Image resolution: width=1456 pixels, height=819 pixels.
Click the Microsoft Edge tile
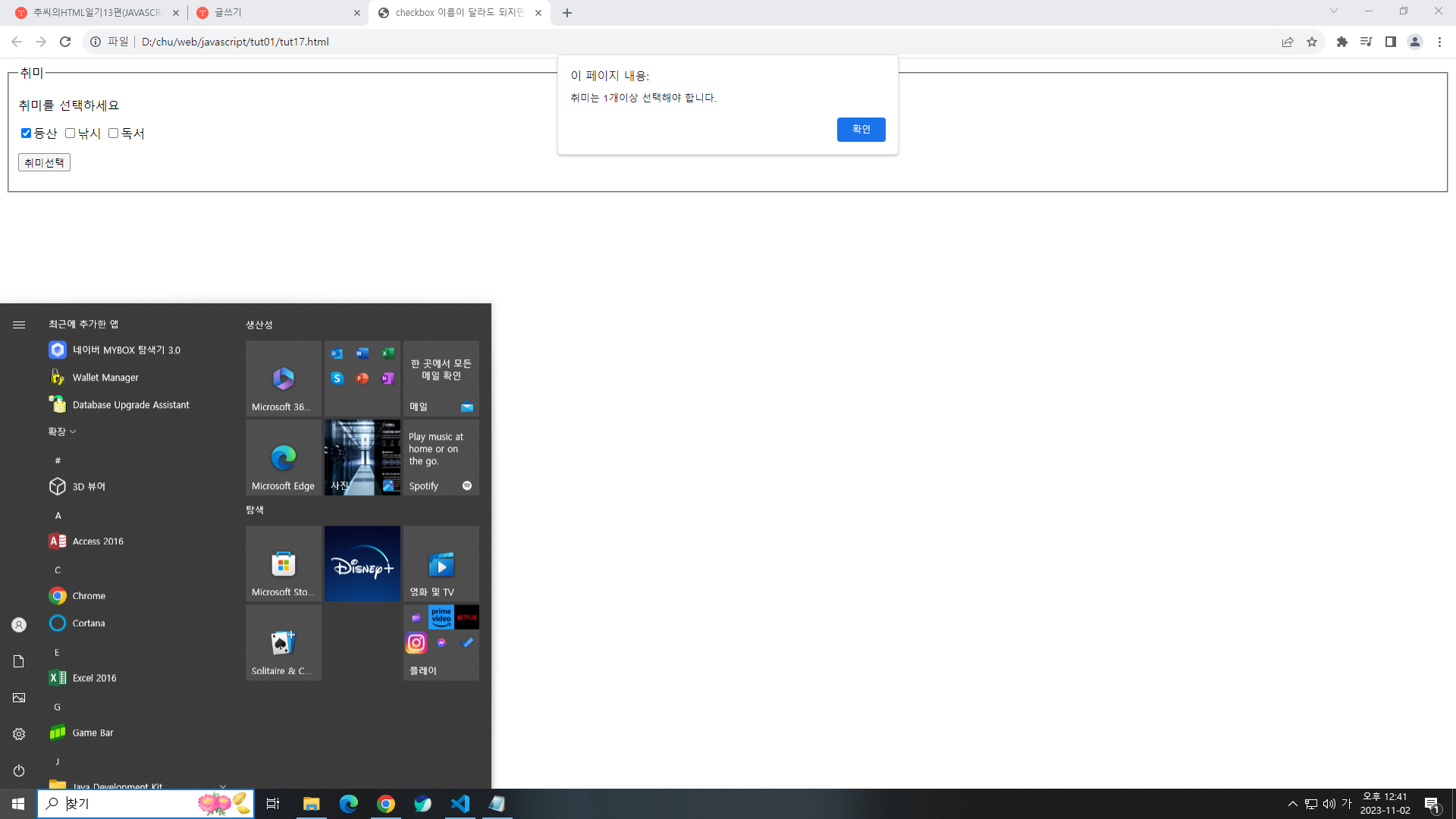284,457
